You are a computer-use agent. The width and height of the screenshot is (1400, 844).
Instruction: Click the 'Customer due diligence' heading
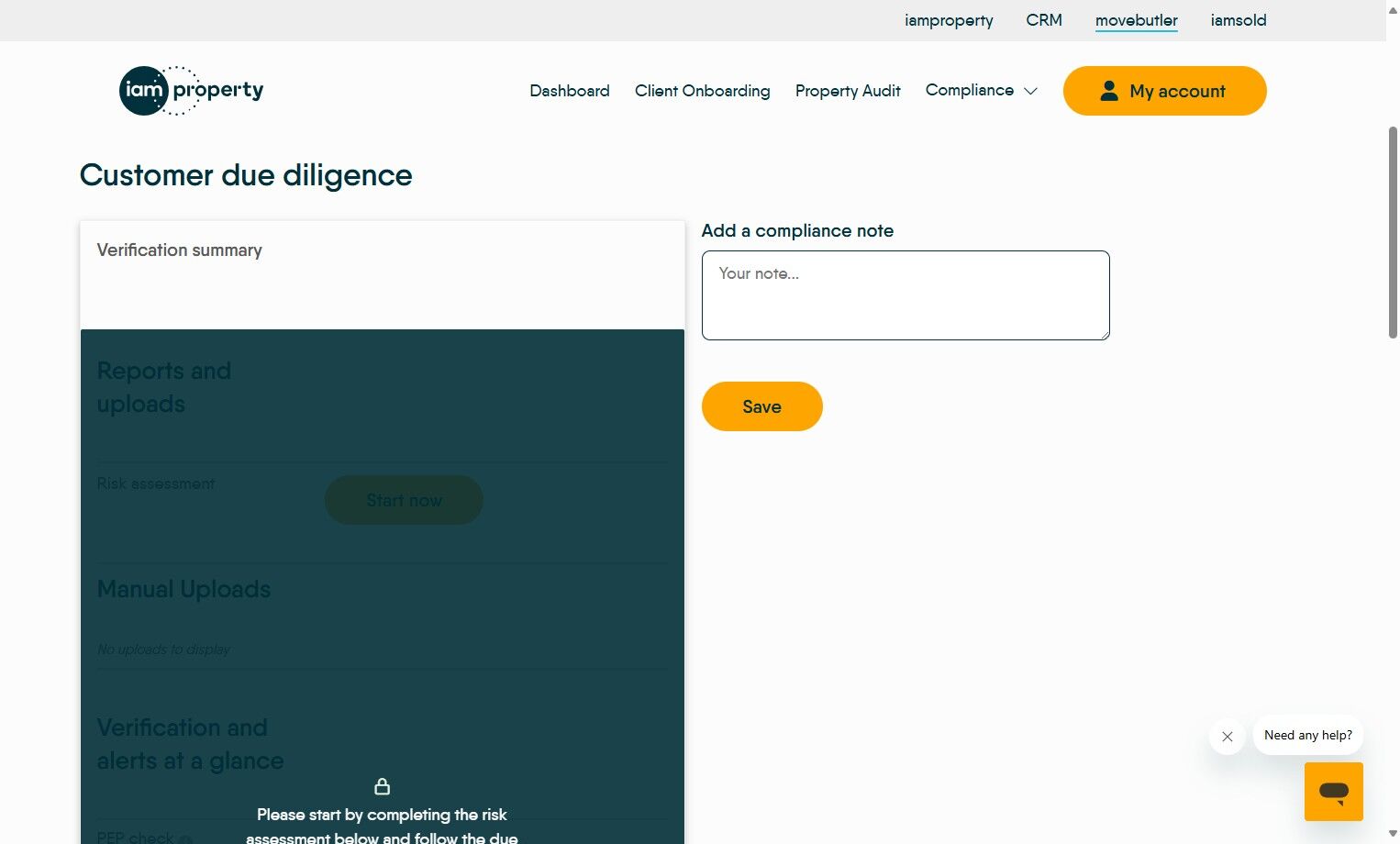pos(246,175)
